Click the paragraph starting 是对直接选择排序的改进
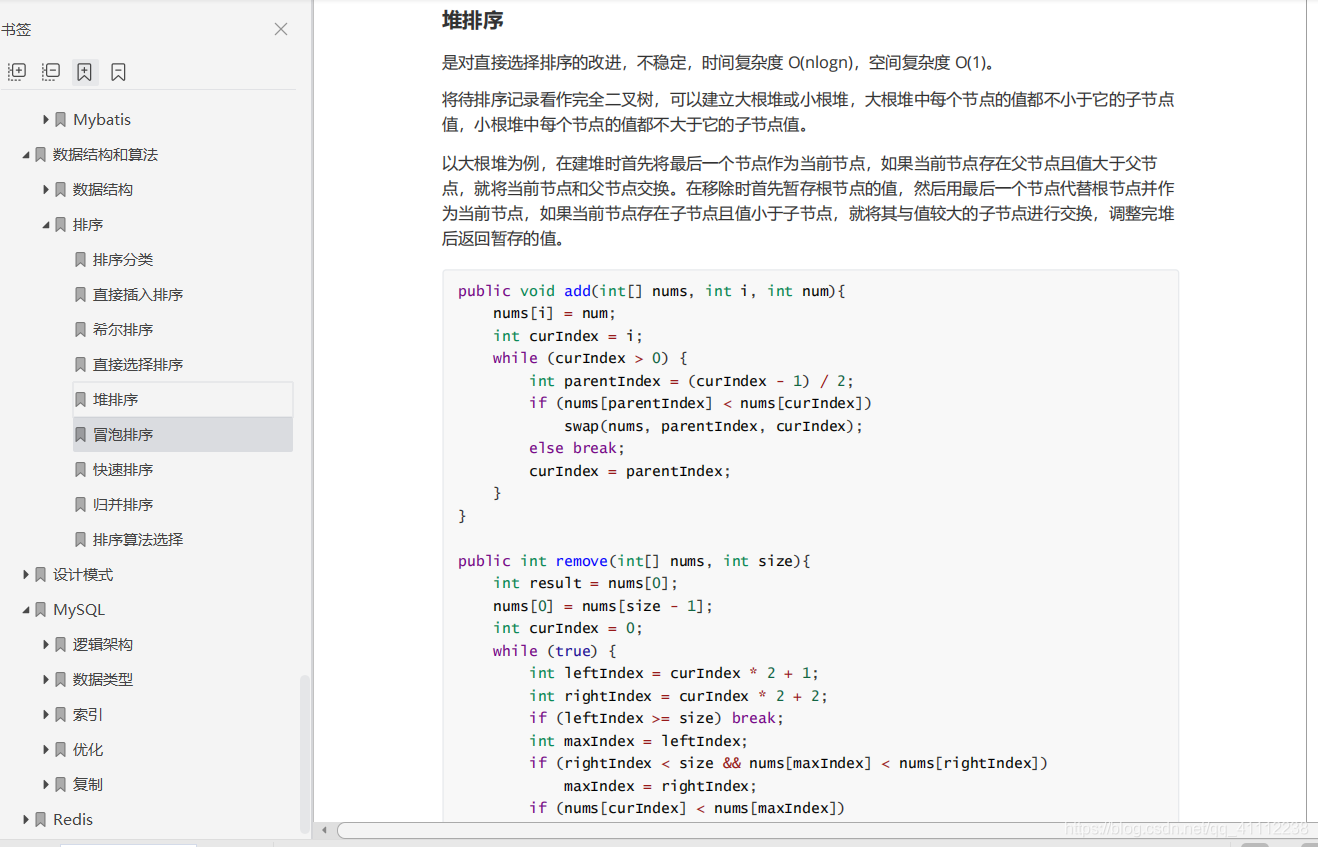Image resolution: width=1318 pixels, height=847 pixels. click(719, 62)
